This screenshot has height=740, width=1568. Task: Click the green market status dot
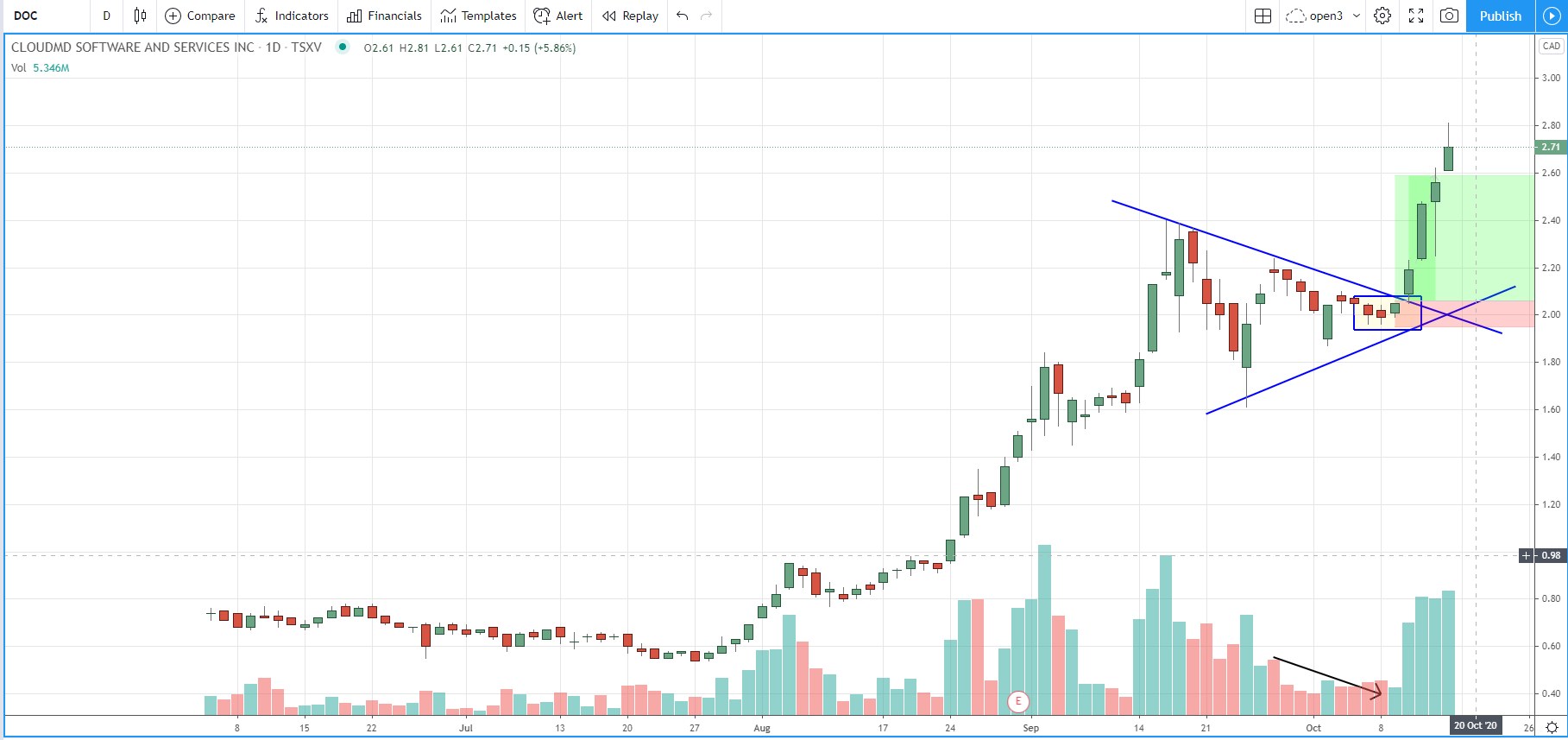(x=343, y=47)
